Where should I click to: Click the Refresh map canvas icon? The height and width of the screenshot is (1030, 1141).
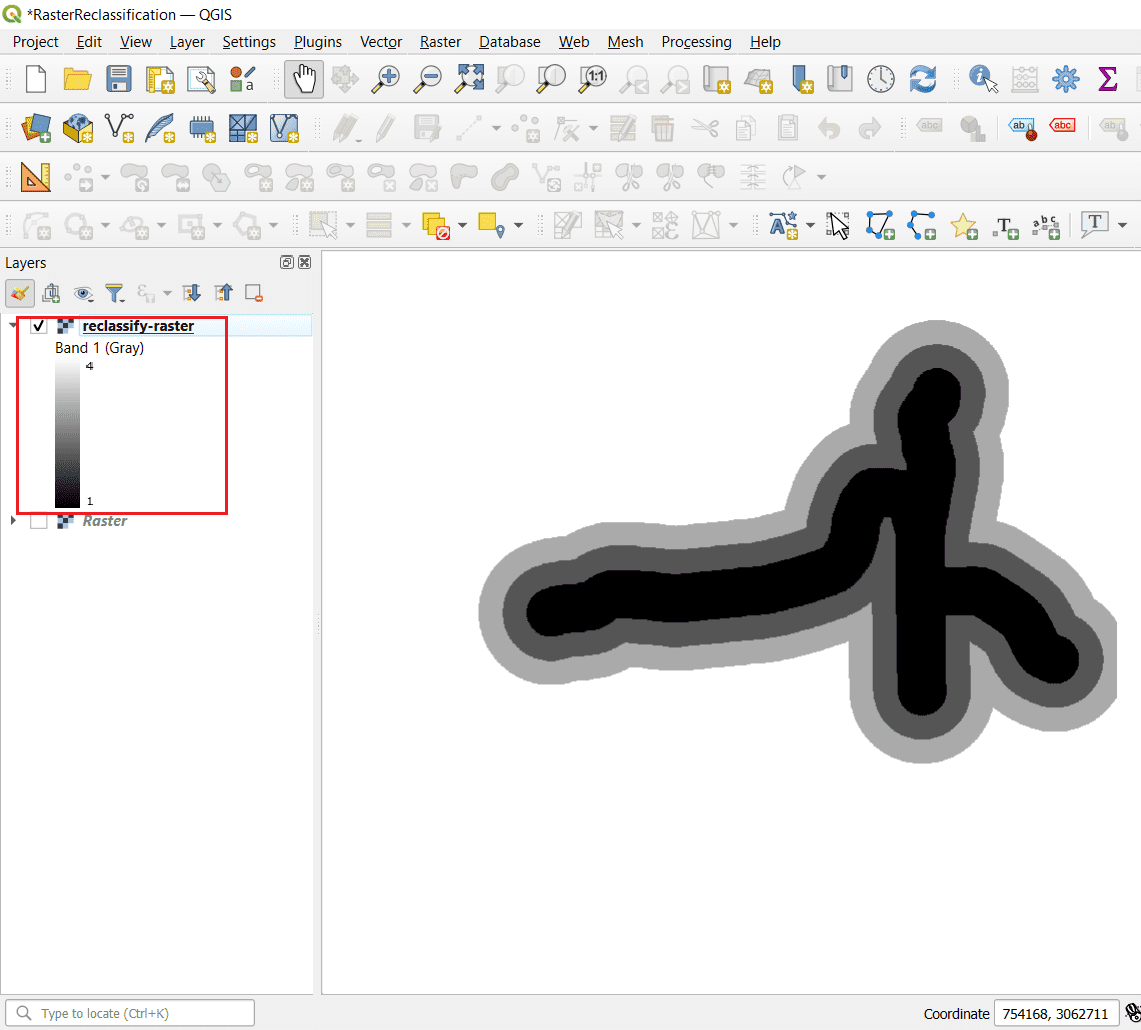point(922,79)
